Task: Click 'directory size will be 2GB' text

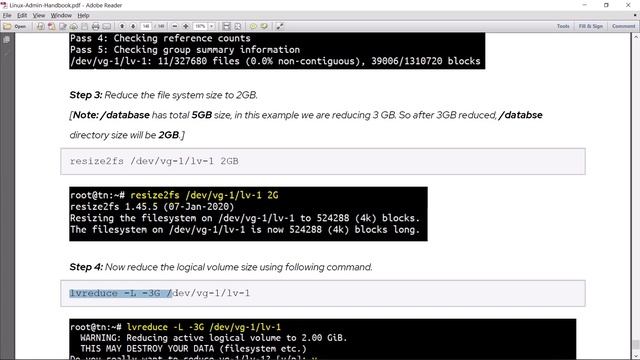Action: [127, 135]
